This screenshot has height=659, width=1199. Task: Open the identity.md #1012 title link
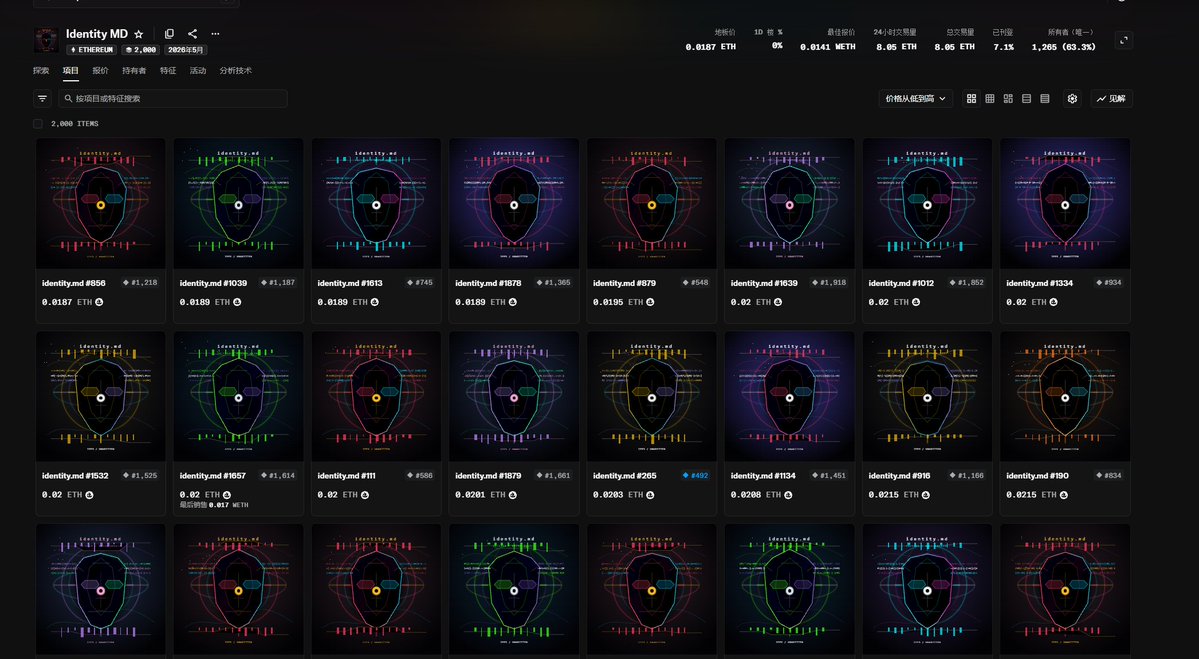(x=901, y=283)
